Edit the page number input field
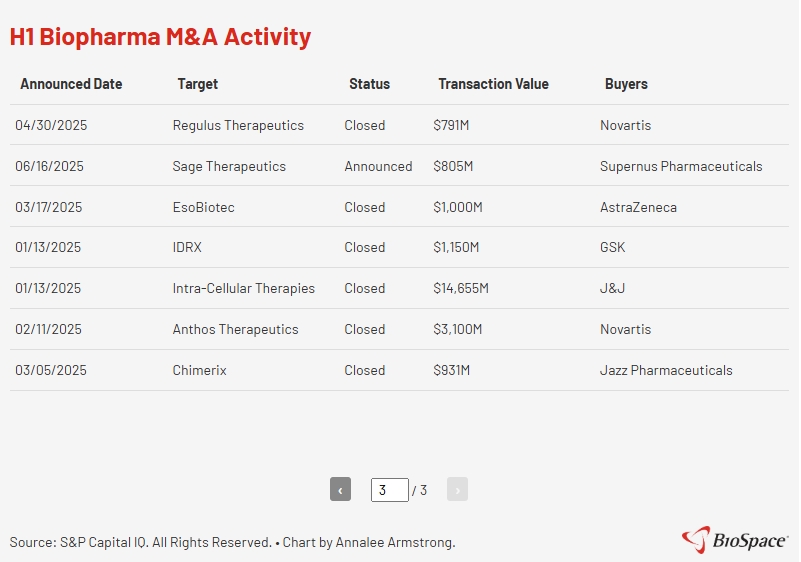 coord(389,490)
